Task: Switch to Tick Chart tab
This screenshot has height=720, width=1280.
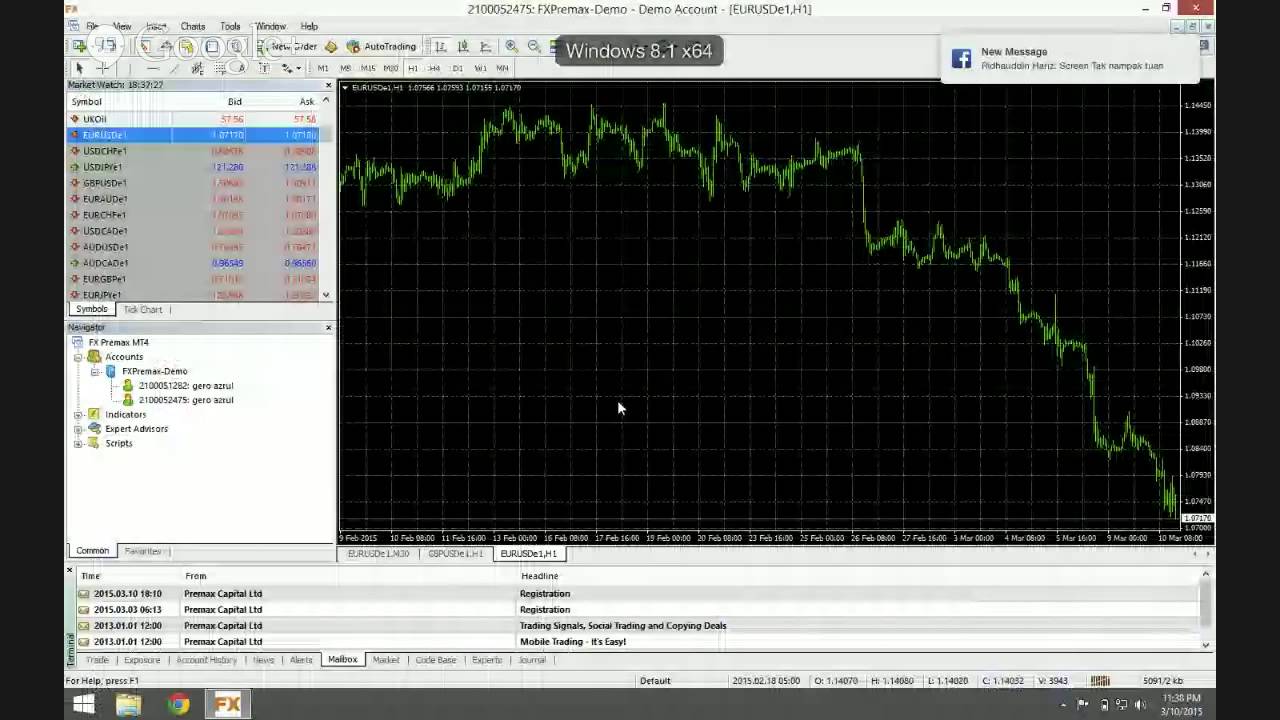Action: click(143, 309)
